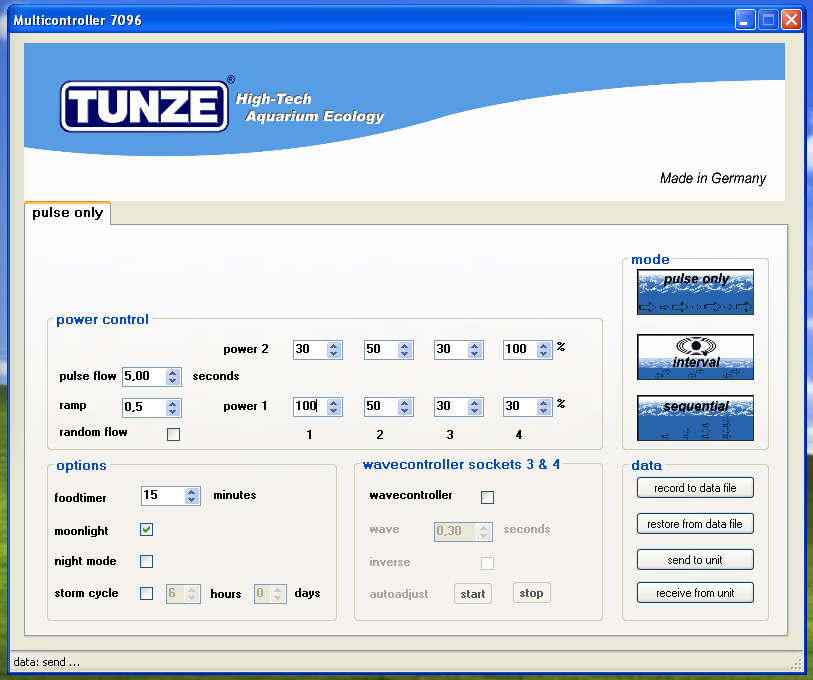
Task: Click the send to unit button
Action: (695, 560)
